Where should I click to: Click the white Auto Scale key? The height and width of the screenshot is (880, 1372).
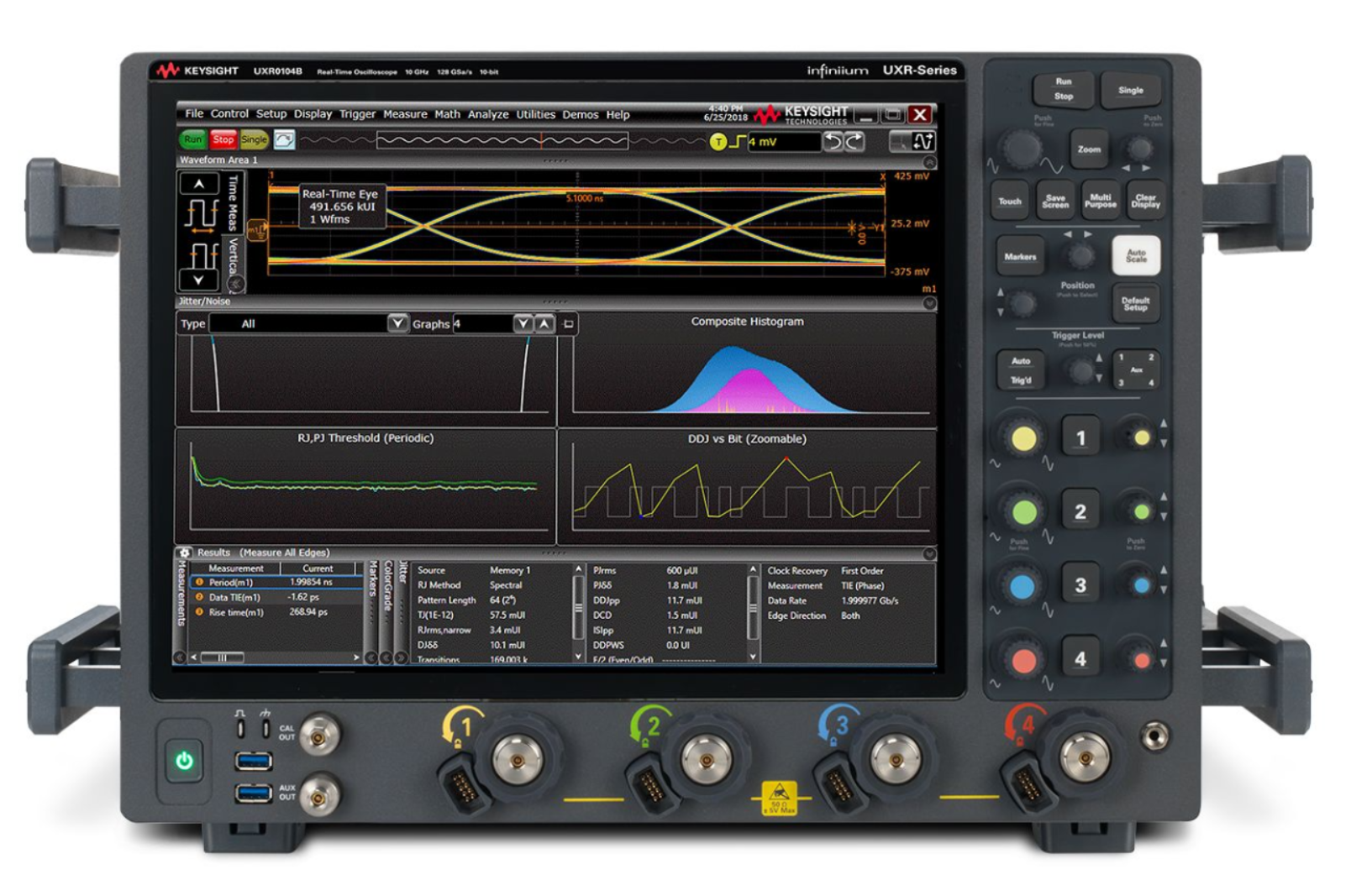pos(1136,256)
